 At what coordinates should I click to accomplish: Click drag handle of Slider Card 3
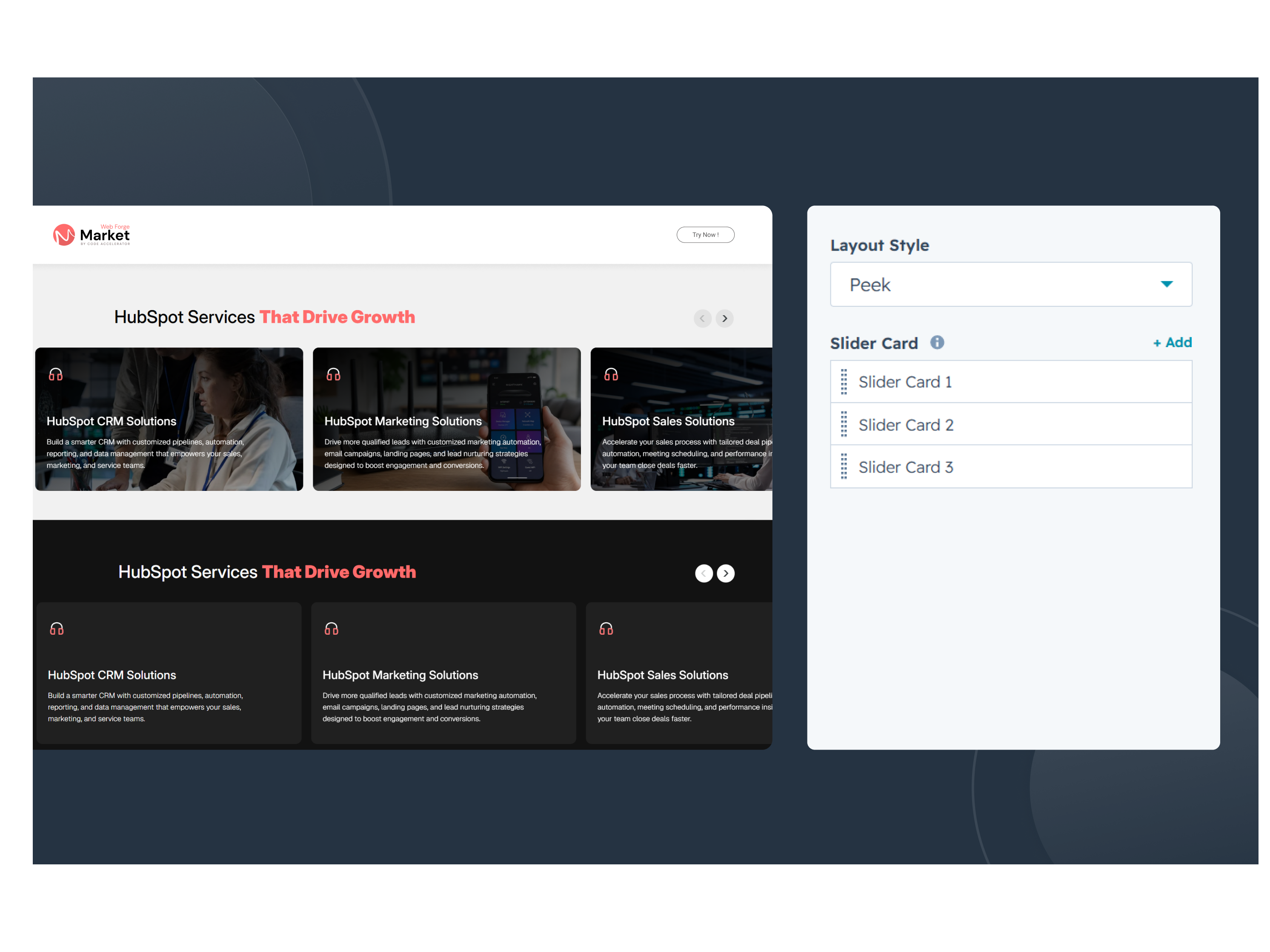coord(844,467)
